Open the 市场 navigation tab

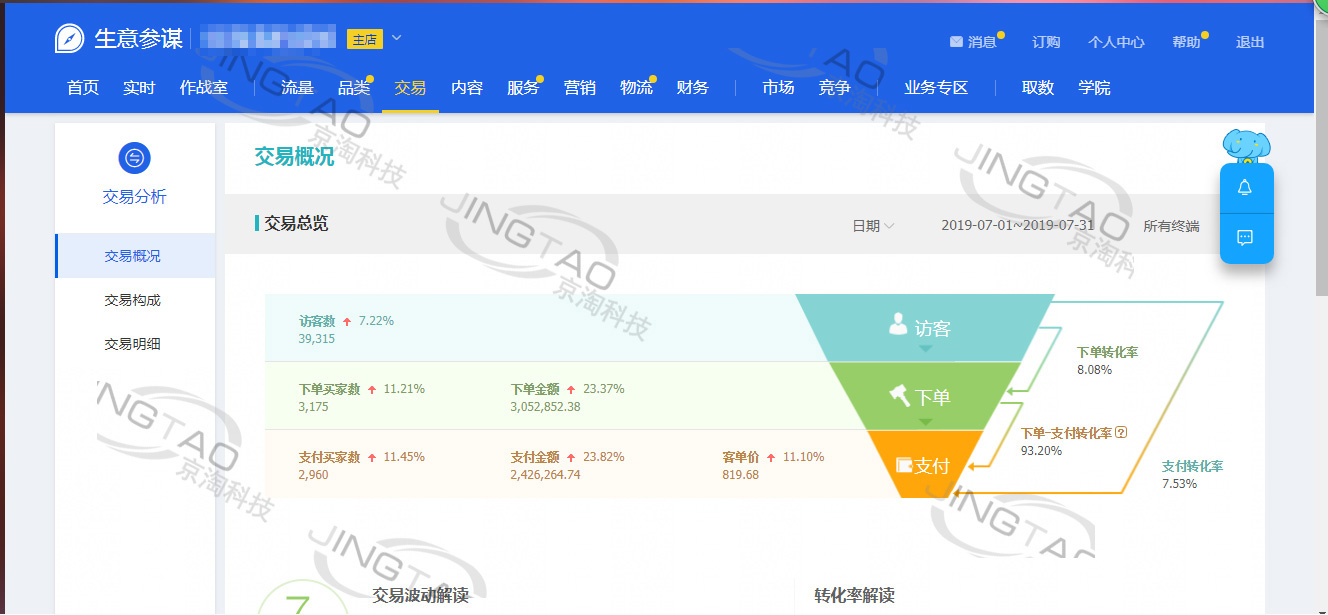point(778,88)
